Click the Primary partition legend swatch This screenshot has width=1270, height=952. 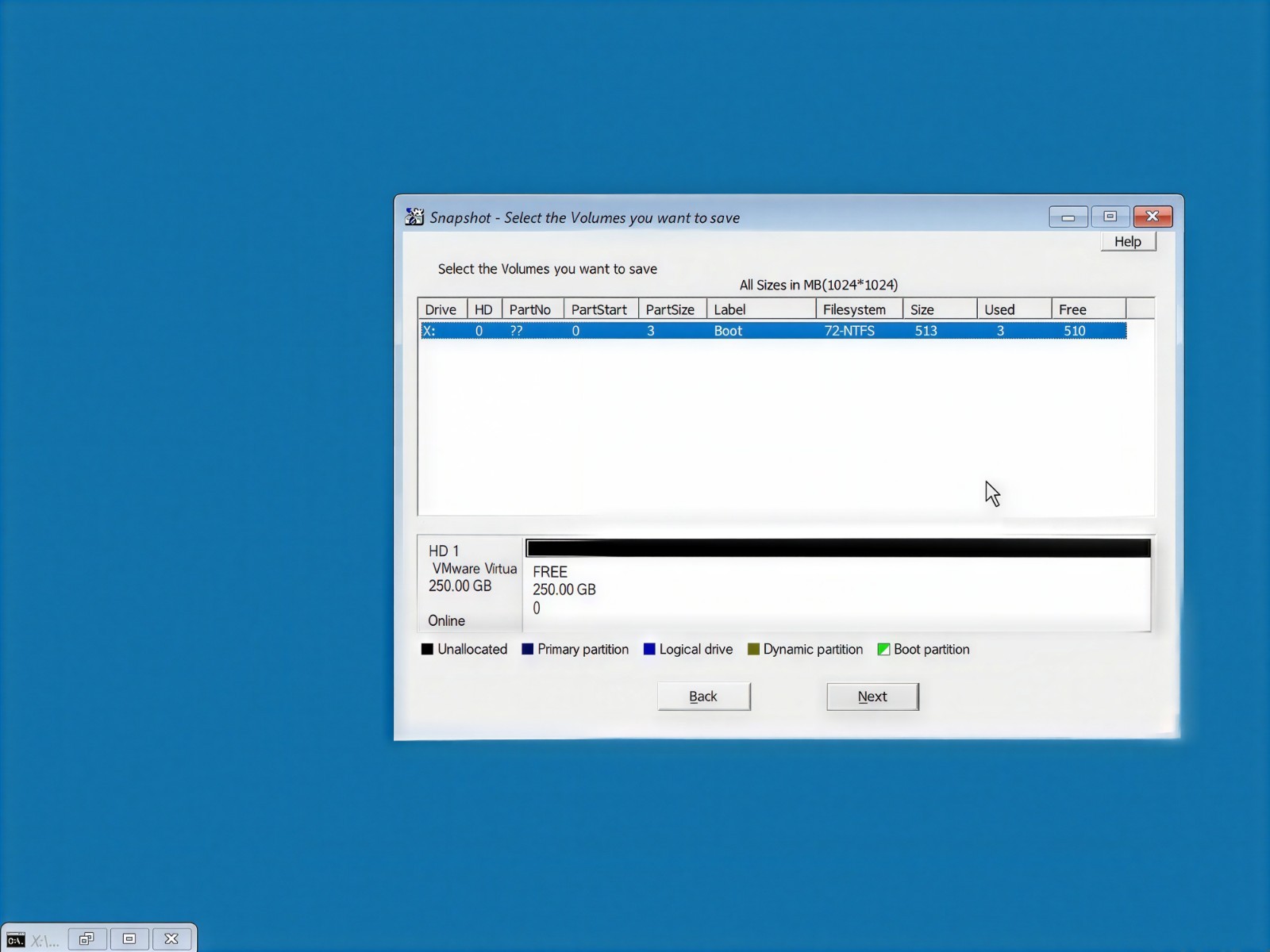pos(527,649)
